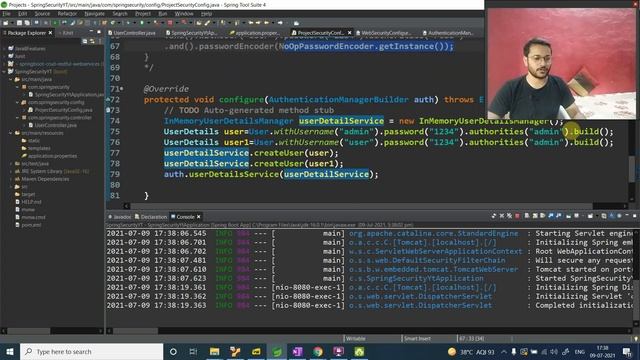Click line number 74 in the gutter

coord(115,121)
